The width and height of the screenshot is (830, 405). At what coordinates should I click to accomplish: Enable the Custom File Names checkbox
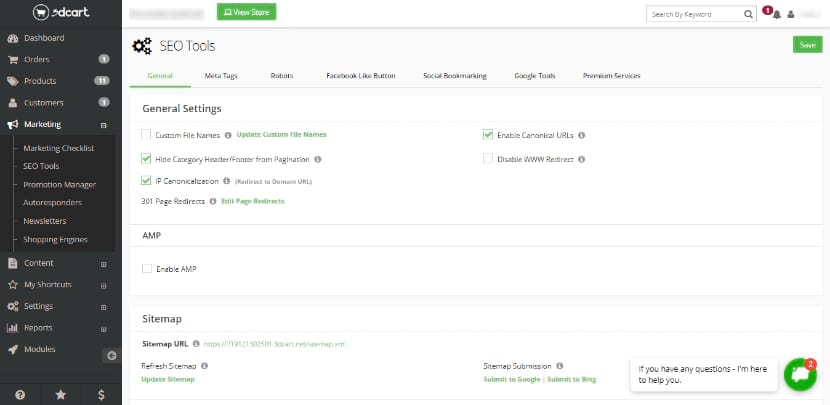coord(147,134)
